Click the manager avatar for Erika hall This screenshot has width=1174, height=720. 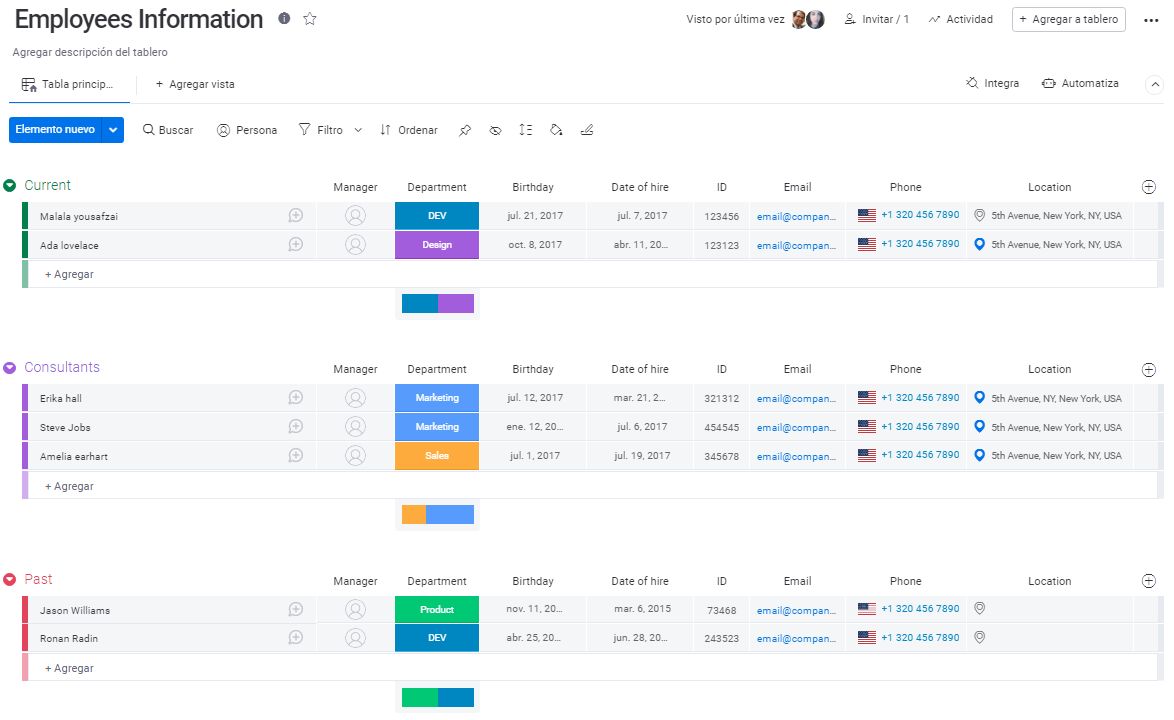[355, 398]
